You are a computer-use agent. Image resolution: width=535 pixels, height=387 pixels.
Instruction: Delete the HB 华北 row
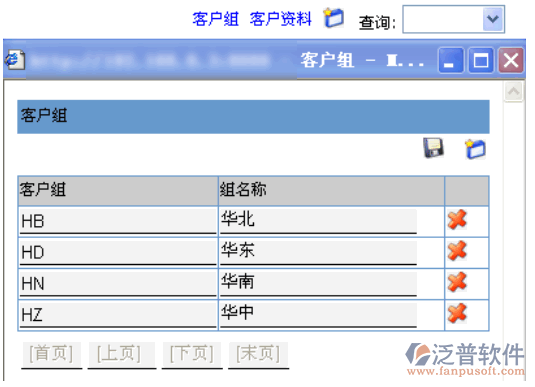457,219
